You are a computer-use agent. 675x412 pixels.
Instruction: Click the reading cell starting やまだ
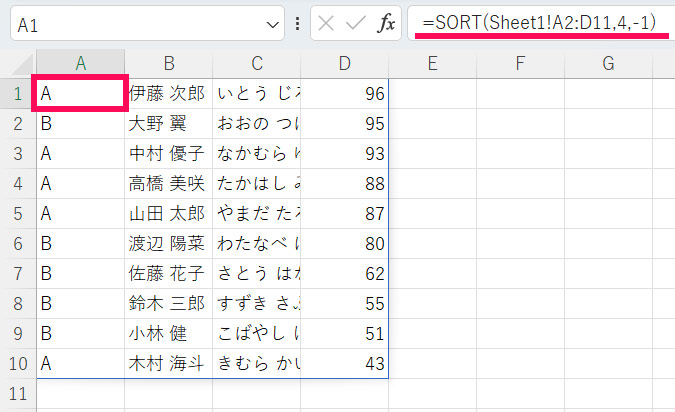(257, 214)
